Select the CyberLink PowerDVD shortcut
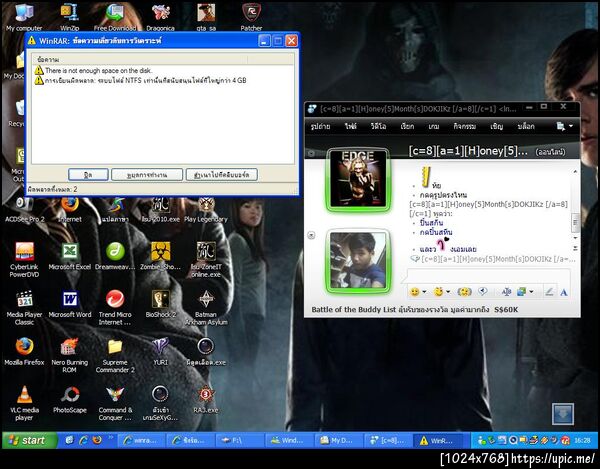Viewport: 600px width, 469px height. (x=24, y=259)
